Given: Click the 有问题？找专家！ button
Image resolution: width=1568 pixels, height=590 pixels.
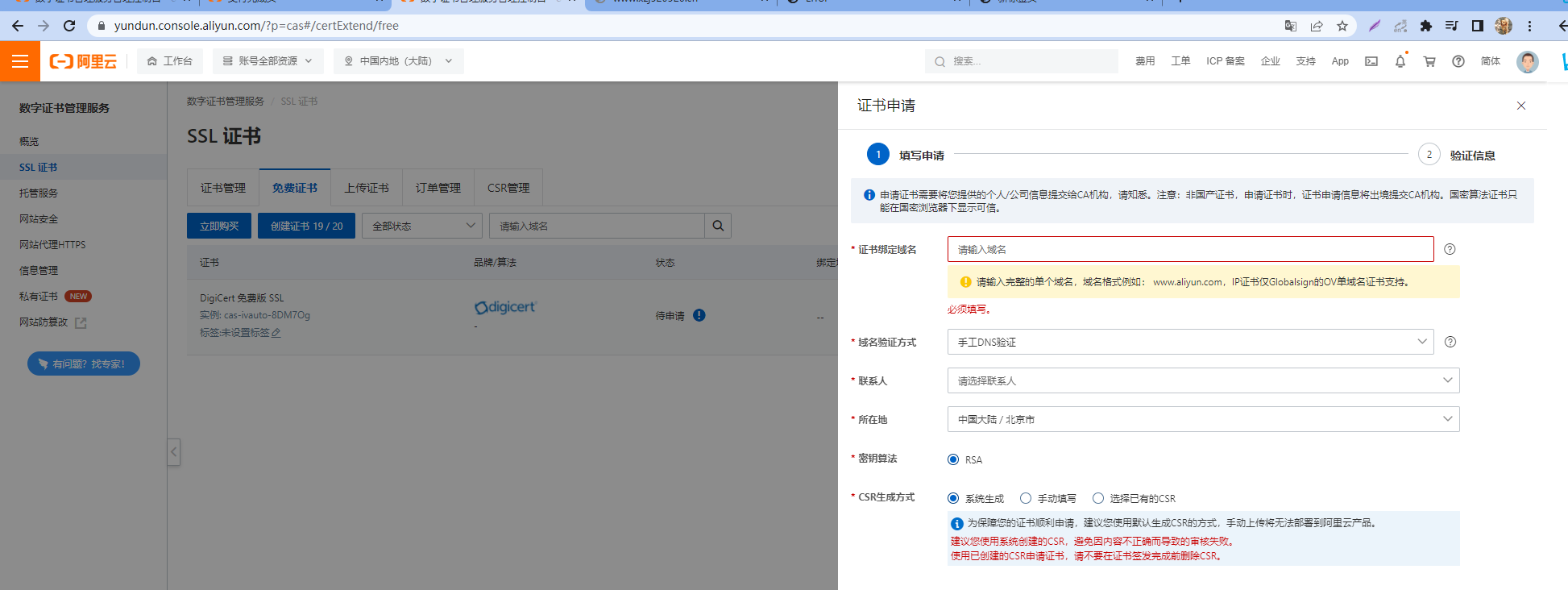Looking at the screenshot, I should [84, 364].
